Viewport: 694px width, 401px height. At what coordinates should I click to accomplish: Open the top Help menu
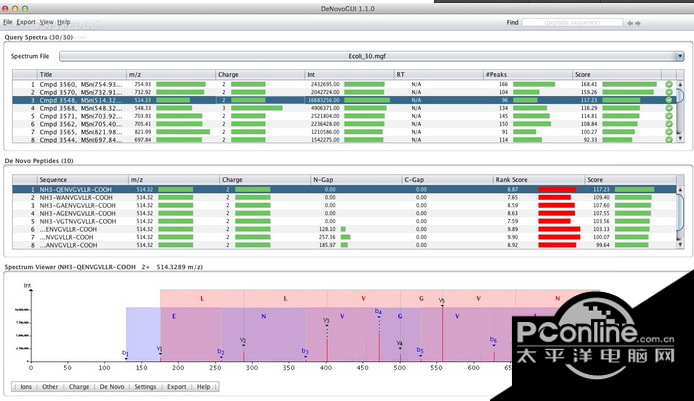(64, 22)
